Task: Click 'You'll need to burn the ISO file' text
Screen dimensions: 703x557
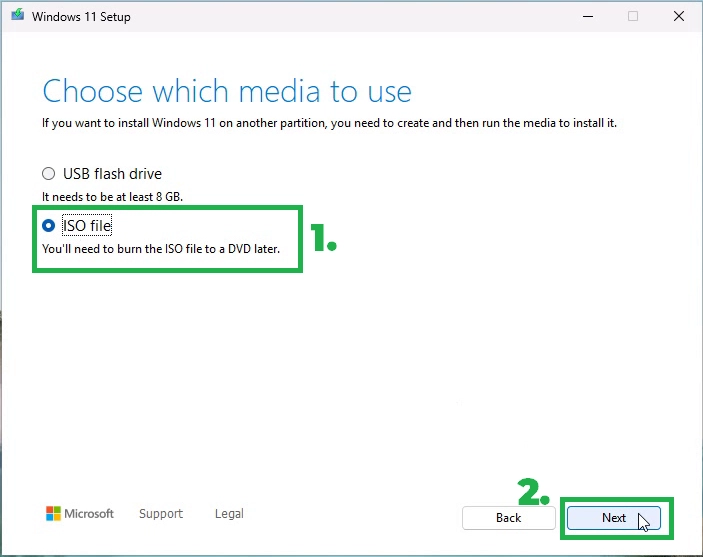Action: [x=161, y=249]
